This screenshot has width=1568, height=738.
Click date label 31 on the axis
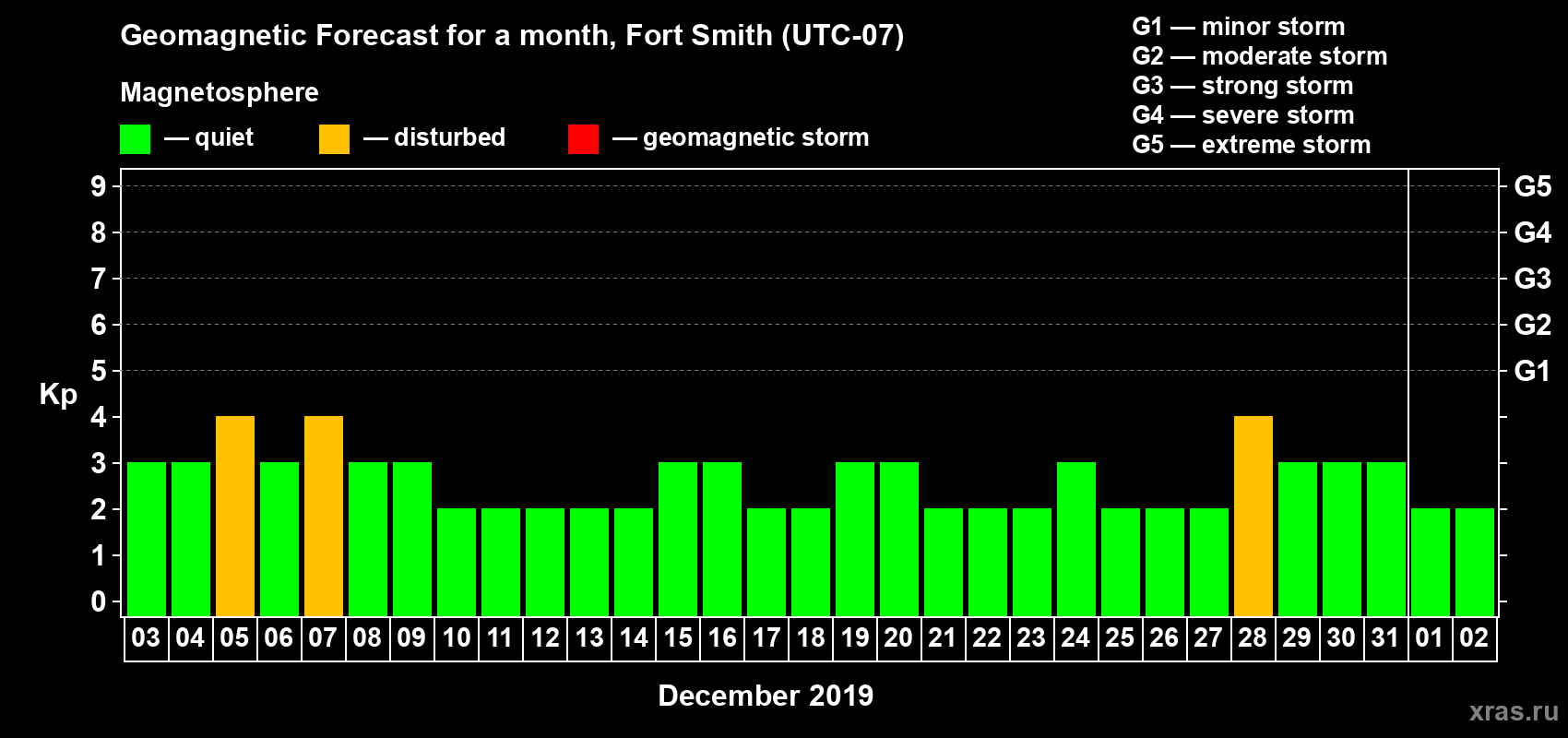coord(1385,637)
